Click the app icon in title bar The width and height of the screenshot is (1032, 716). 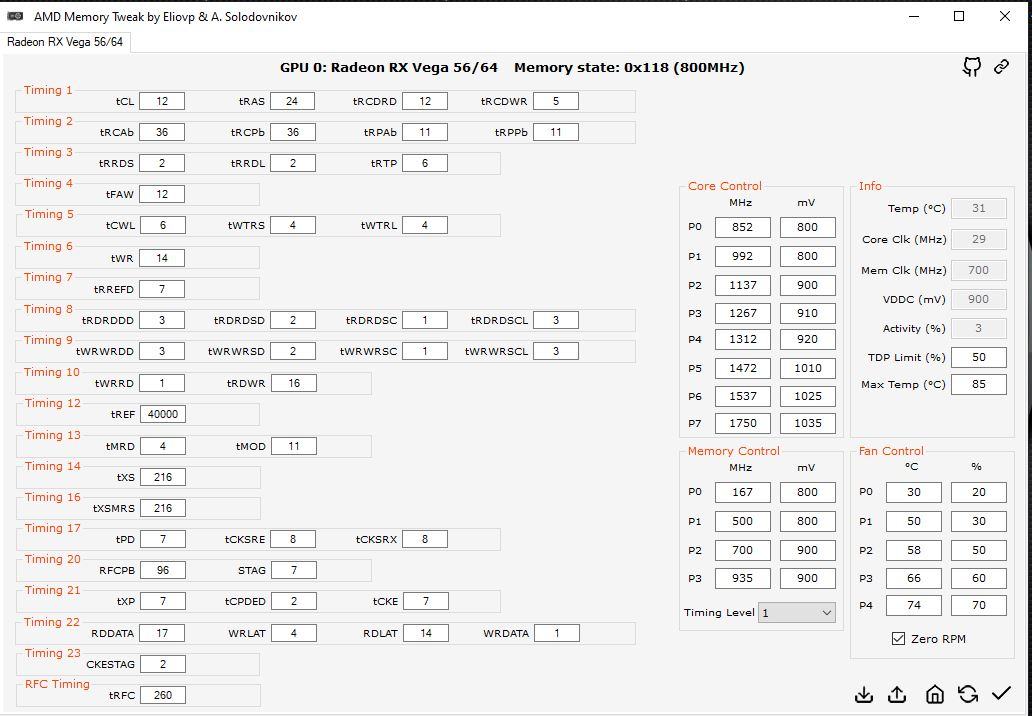pyautogui.click(x=15, y=16)
